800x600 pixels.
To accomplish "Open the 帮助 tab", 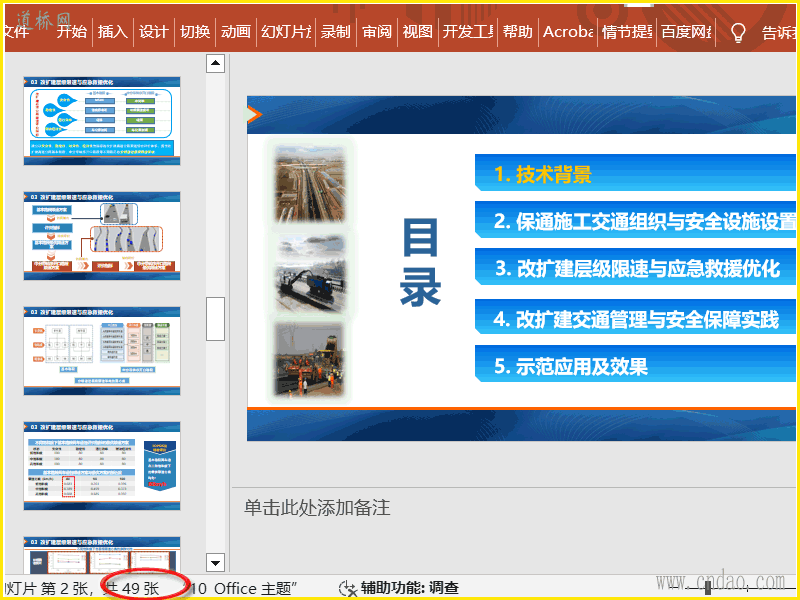I will click(x=517, y=32).
